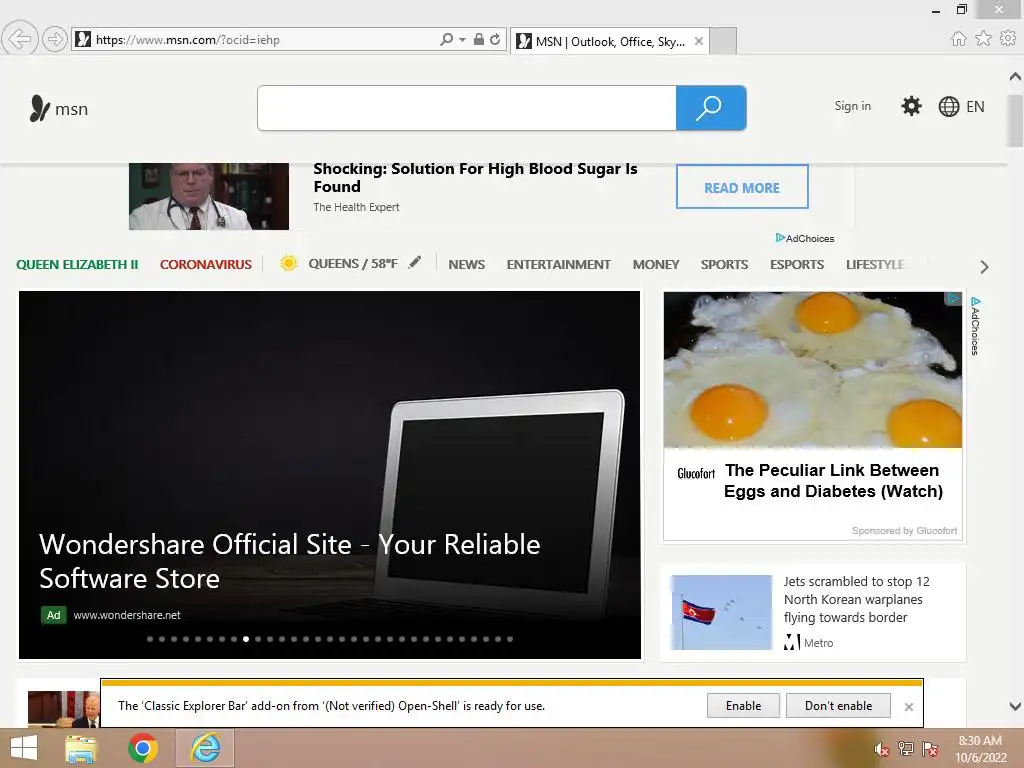
Task: Click the browser Back arrow button
Action: (20, 39)
